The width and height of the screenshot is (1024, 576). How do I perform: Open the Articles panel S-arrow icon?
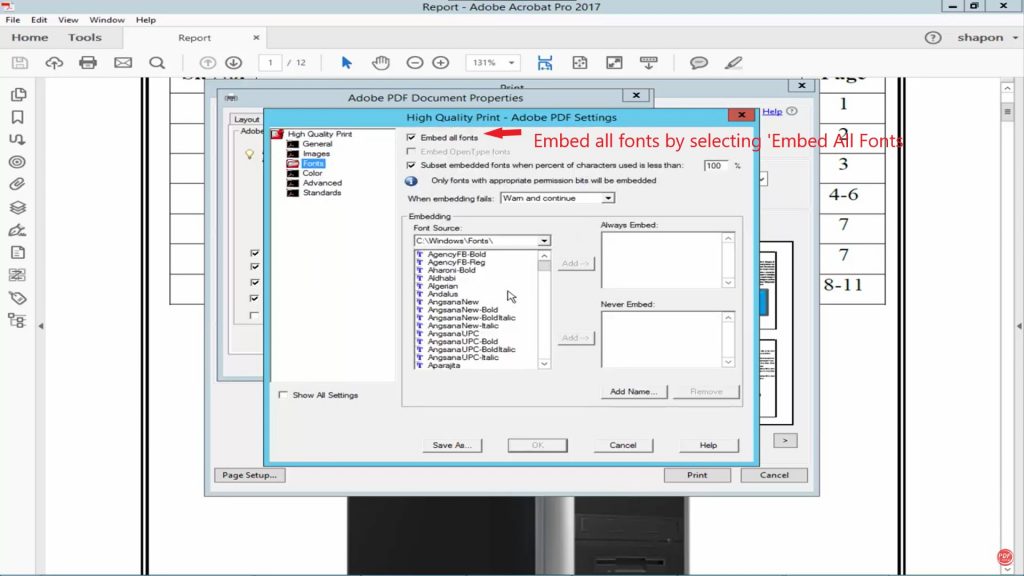point(18,139)
